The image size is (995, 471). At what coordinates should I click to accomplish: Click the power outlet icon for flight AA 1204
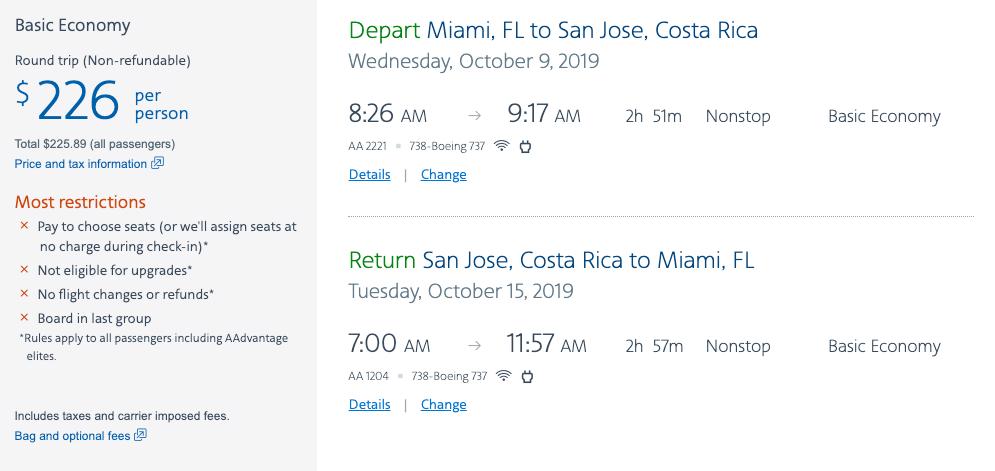coord(527,376)
